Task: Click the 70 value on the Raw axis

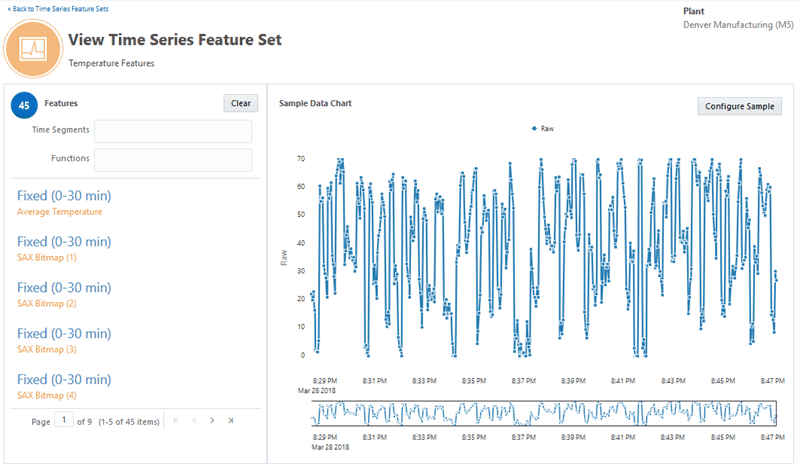Action: (x=301, y=159)
